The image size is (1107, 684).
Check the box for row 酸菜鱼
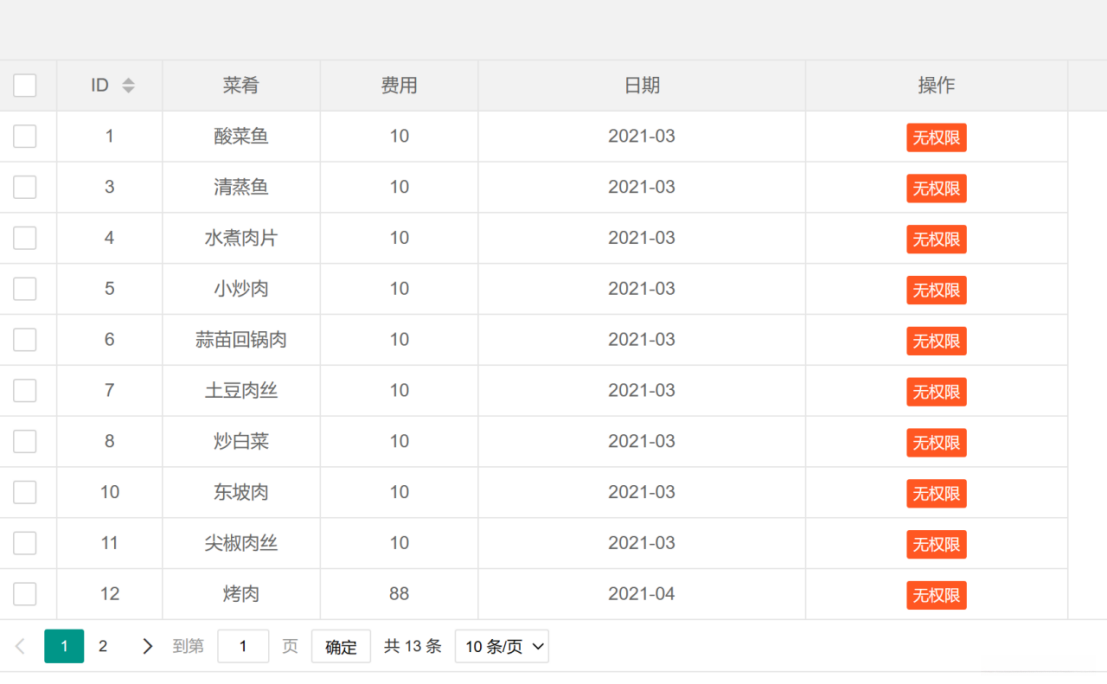tap(25, 136)
